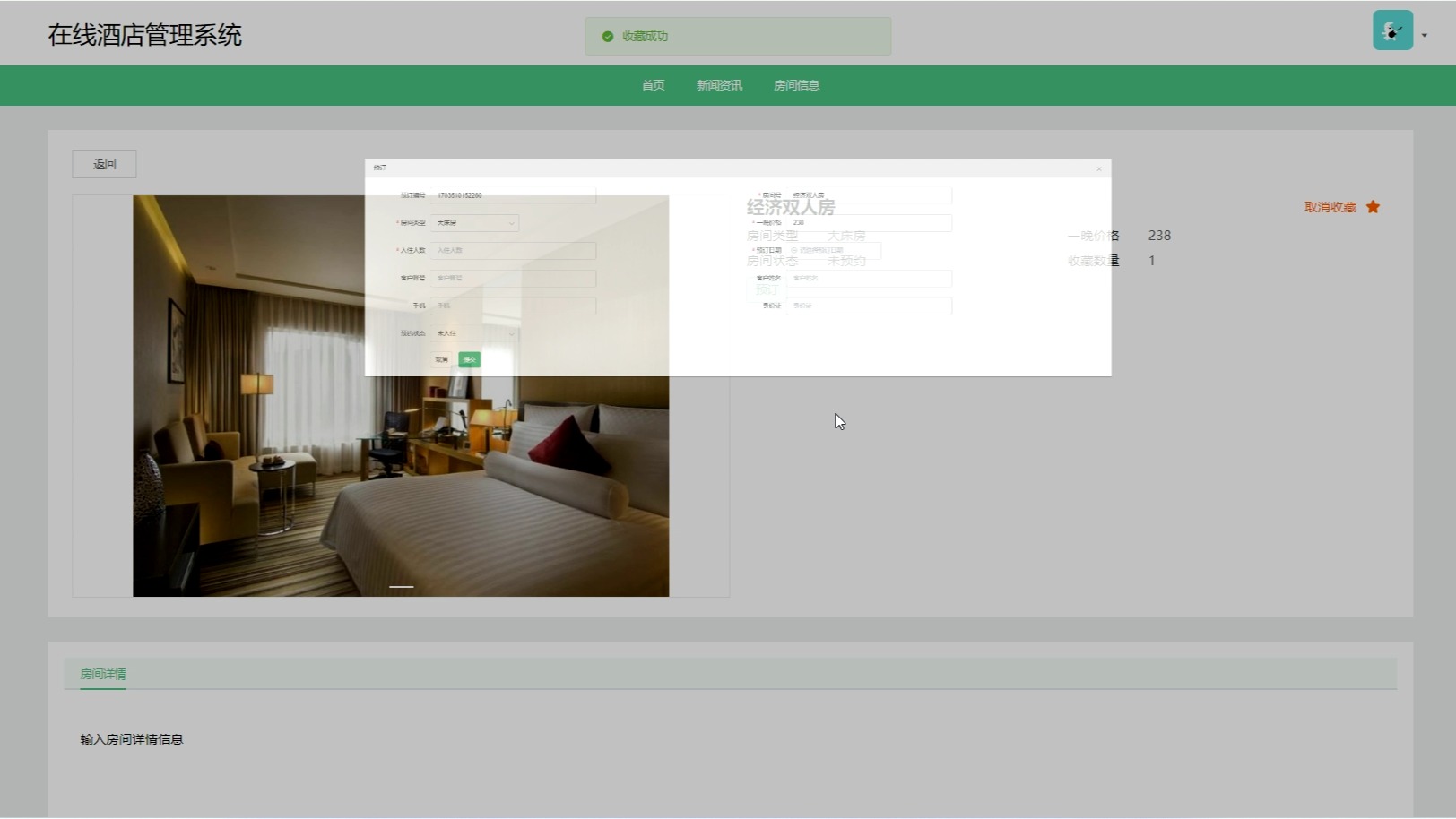
Task: Click the 取消收藏 link
Action: 1330,207
